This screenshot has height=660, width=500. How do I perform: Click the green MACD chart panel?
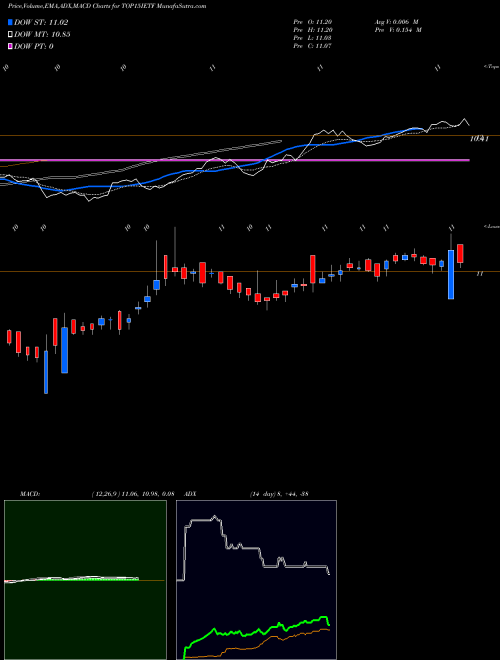[x=85, y=580]
